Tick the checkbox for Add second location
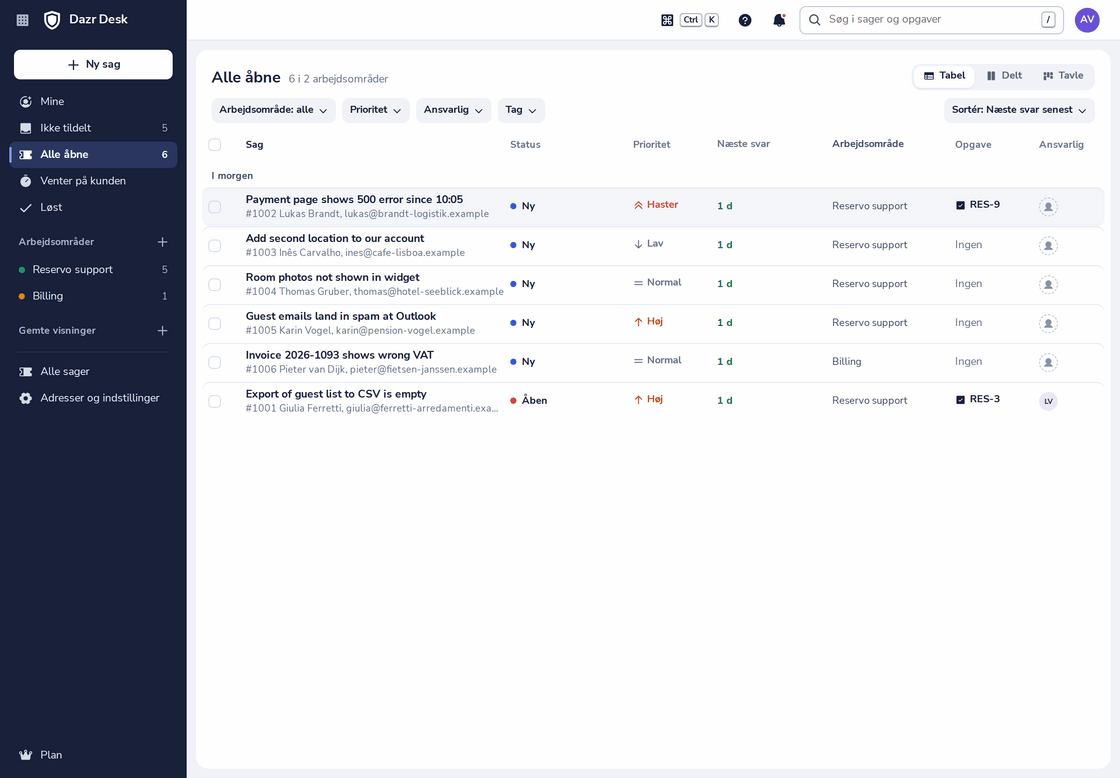 pos(214,246)
